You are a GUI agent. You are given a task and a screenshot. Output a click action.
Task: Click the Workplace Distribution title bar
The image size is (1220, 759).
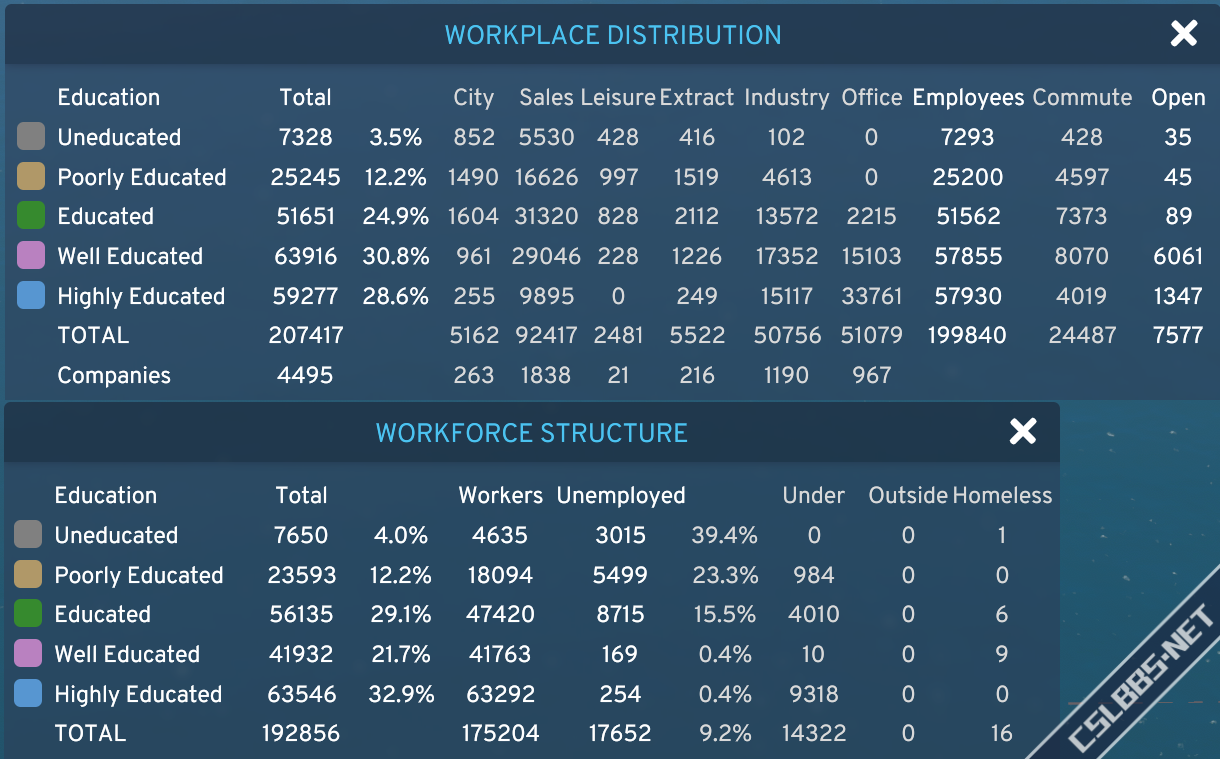click(x=612, y=35)
